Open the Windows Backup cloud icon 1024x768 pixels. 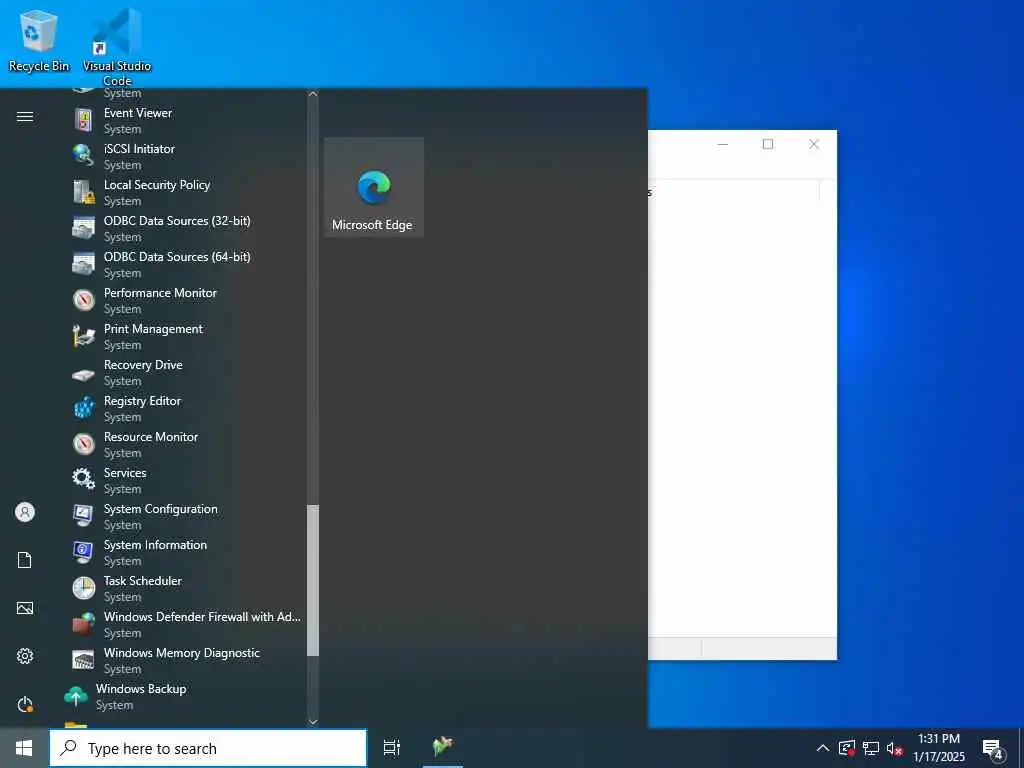[76, 696]
